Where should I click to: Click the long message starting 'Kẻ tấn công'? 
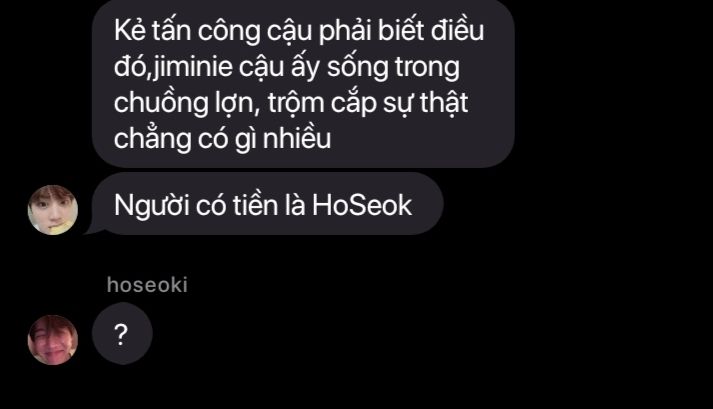(x=303, y=82)
